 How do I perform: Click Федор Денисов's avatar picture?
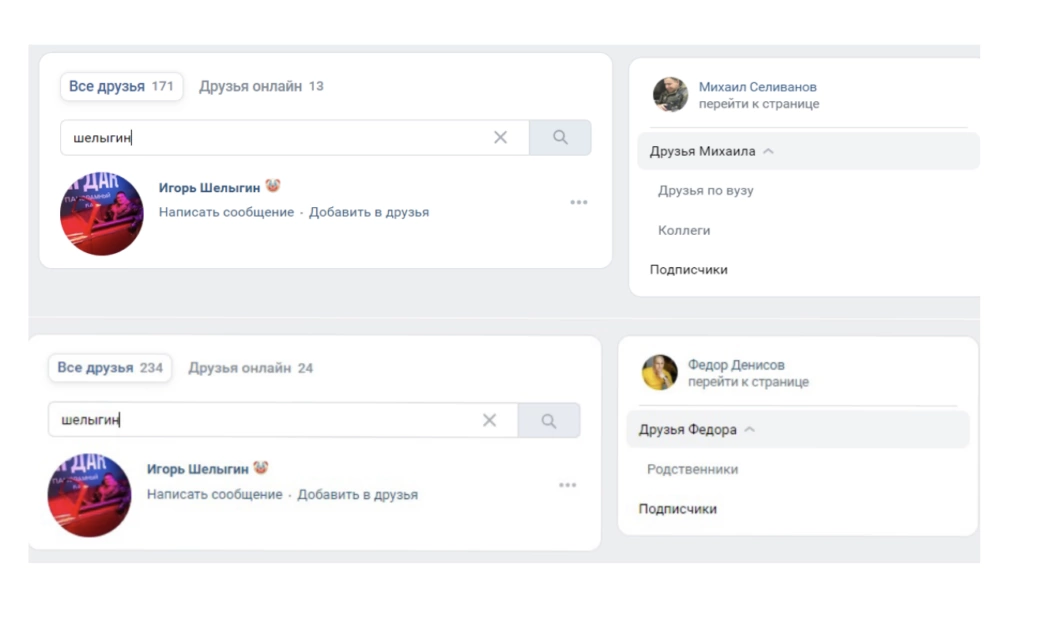[659, 373]
